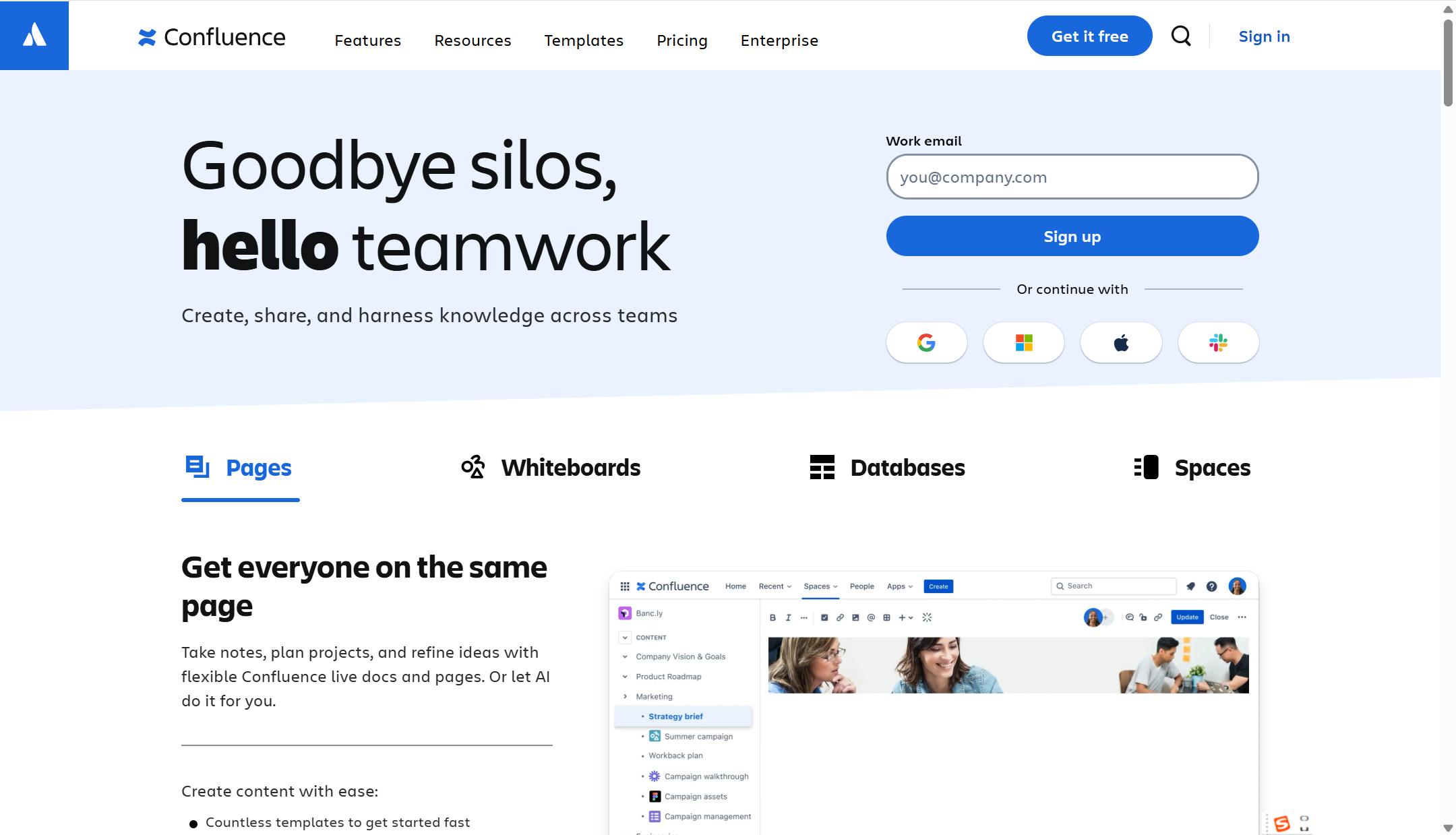Continue with Microsoft sign-in icon
Screen dimensions: 1456x835
[1023, 343]
